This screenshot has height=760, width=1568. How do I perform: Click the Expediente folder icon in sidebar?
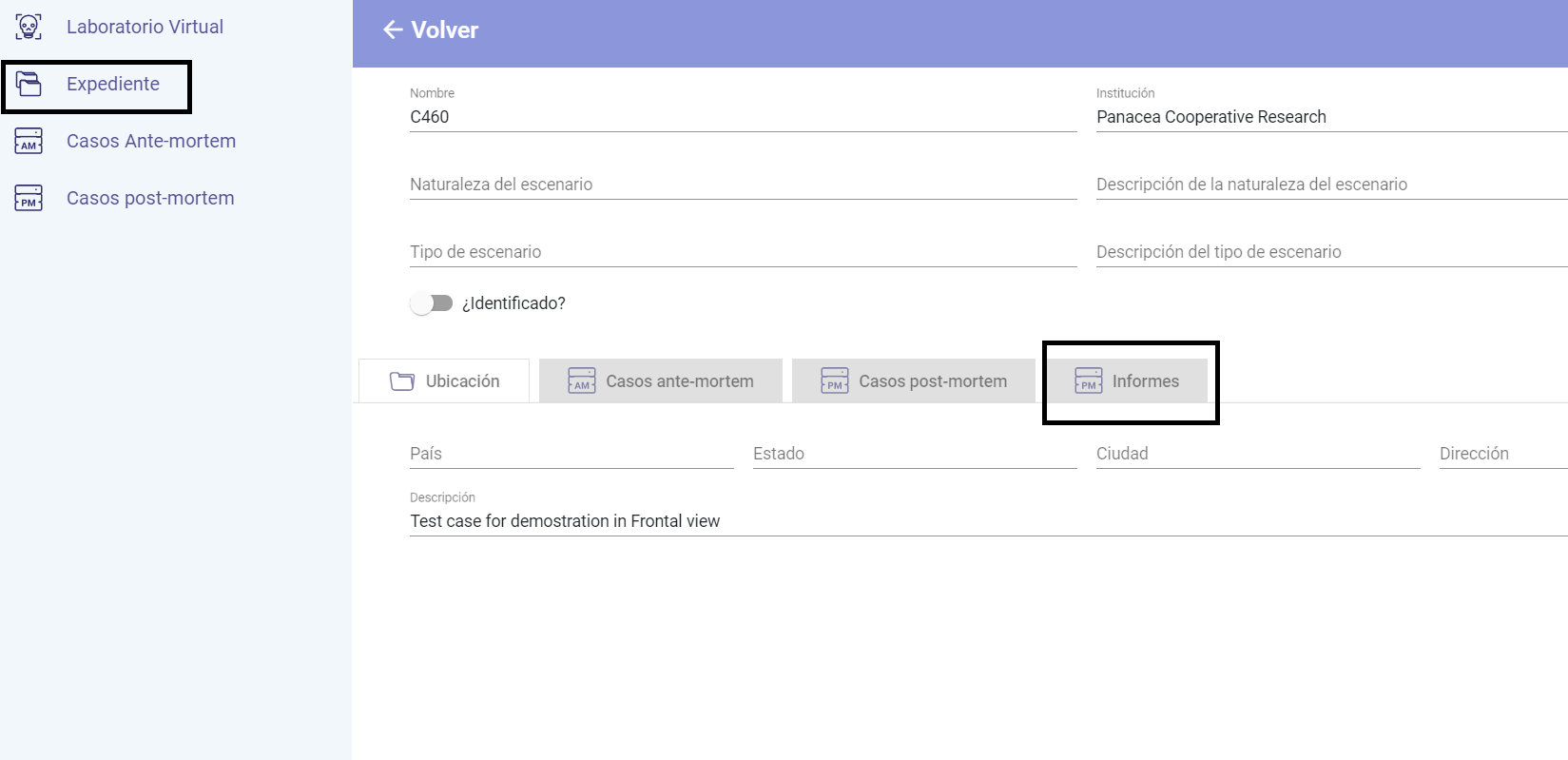tap(29, 84)
